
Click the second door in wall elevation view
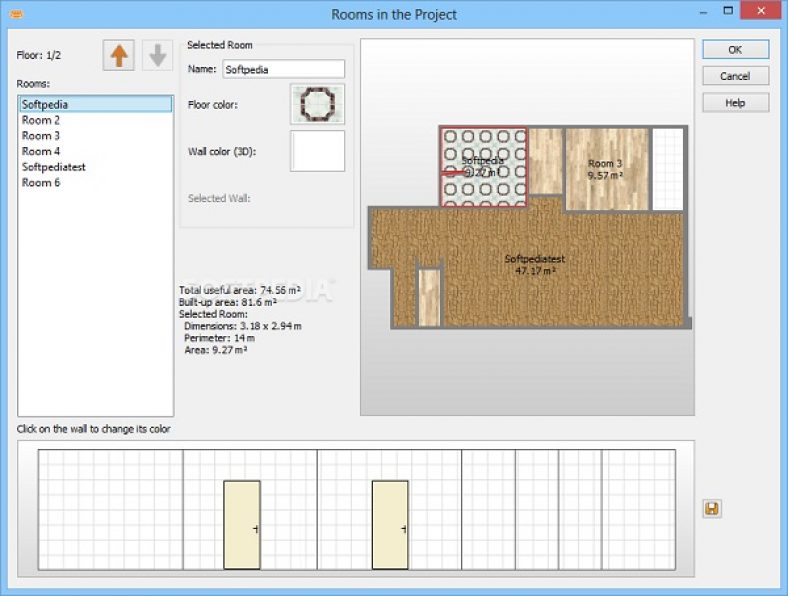(x=390, y=525)
